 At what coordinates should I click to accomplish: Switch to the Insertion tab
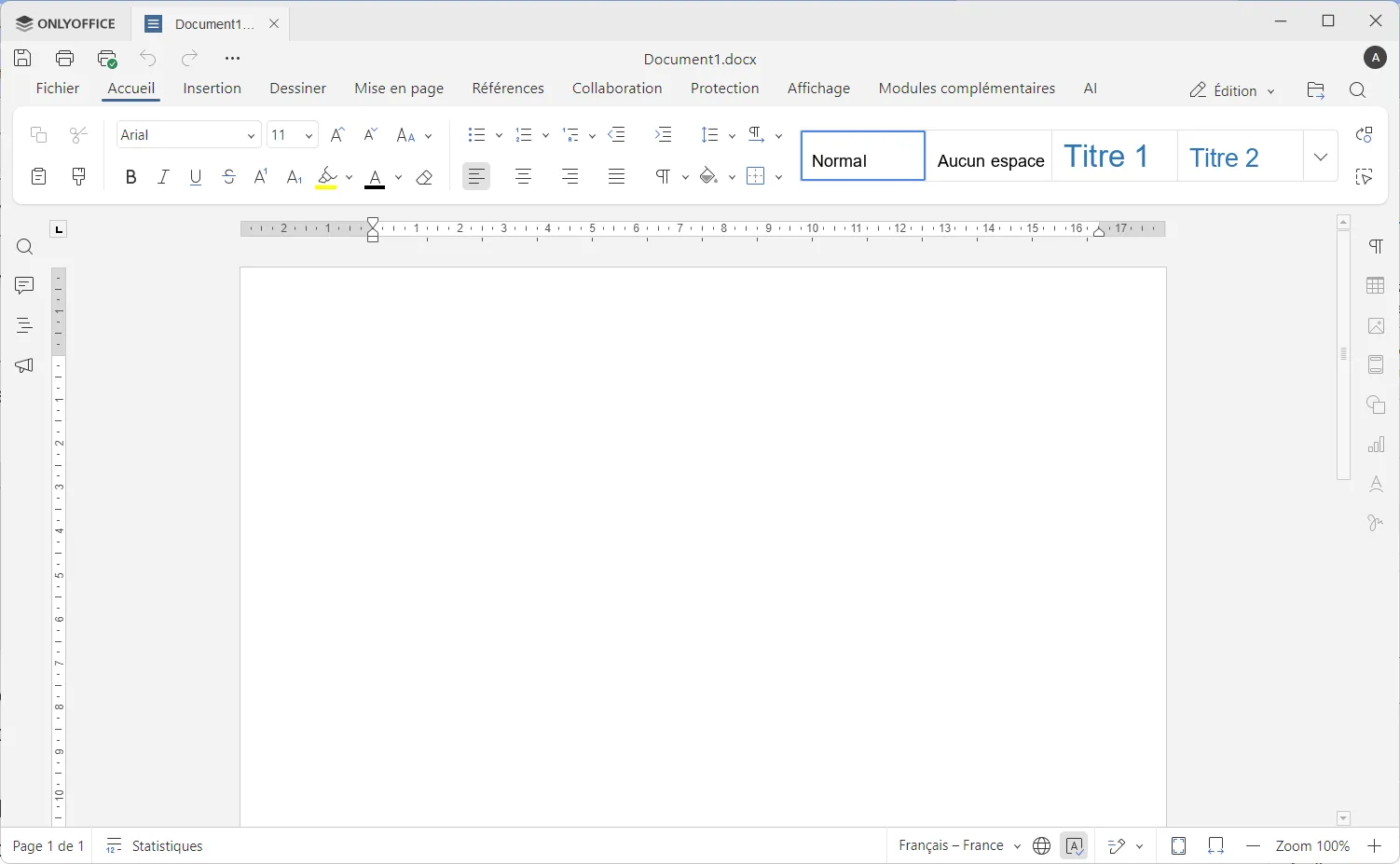[x=212, y=89]
